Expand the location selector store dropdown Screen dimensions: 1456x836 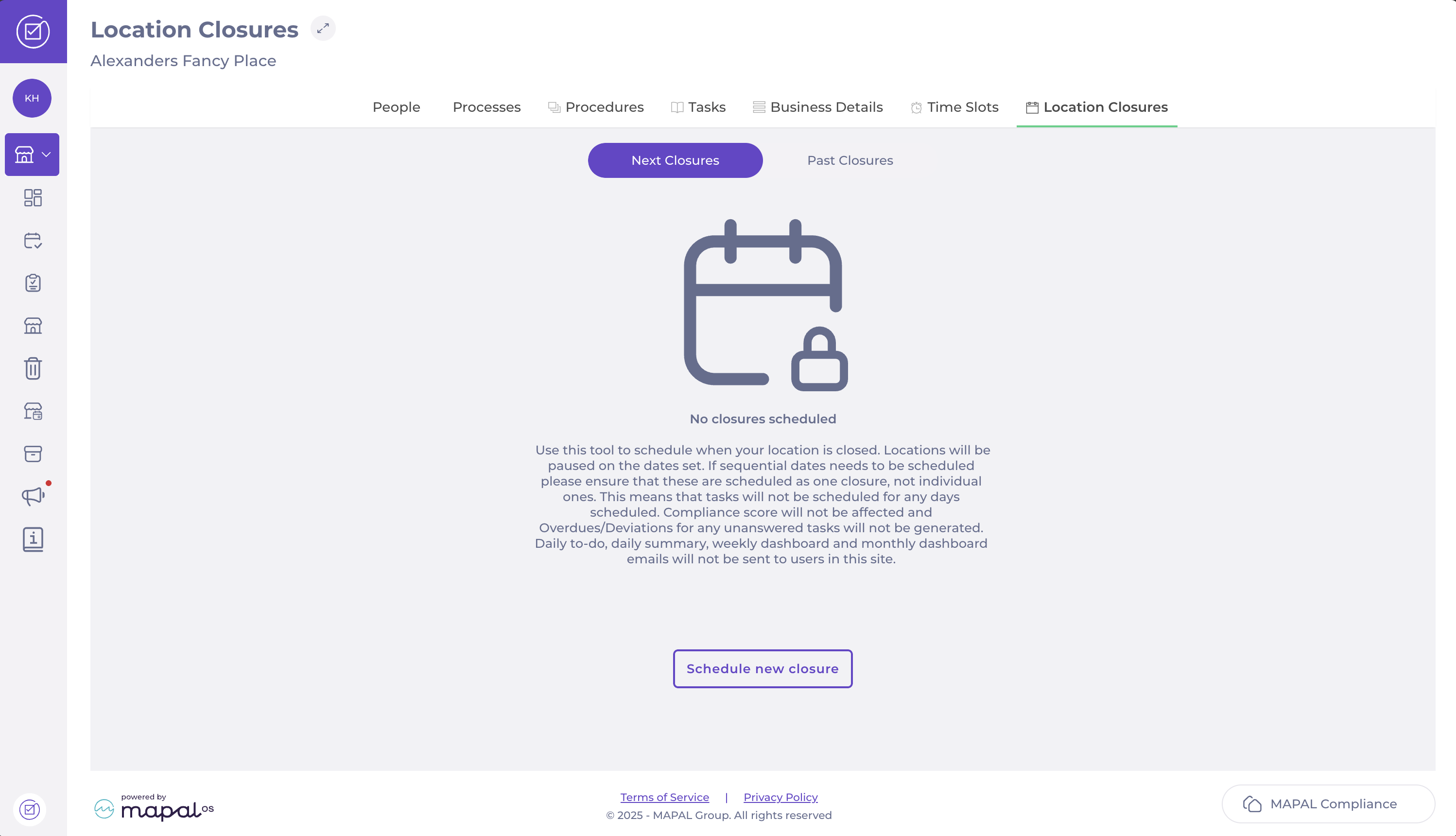pos(32,155)
